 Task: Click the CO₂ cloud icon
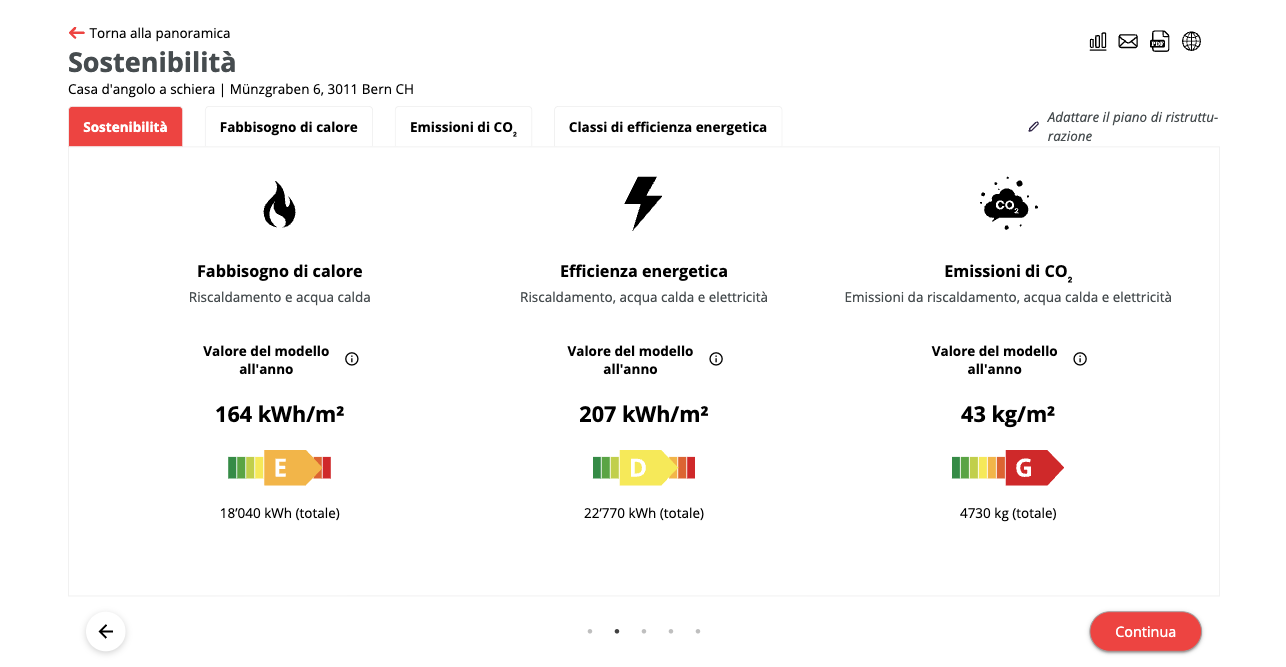pos(1006,203)
